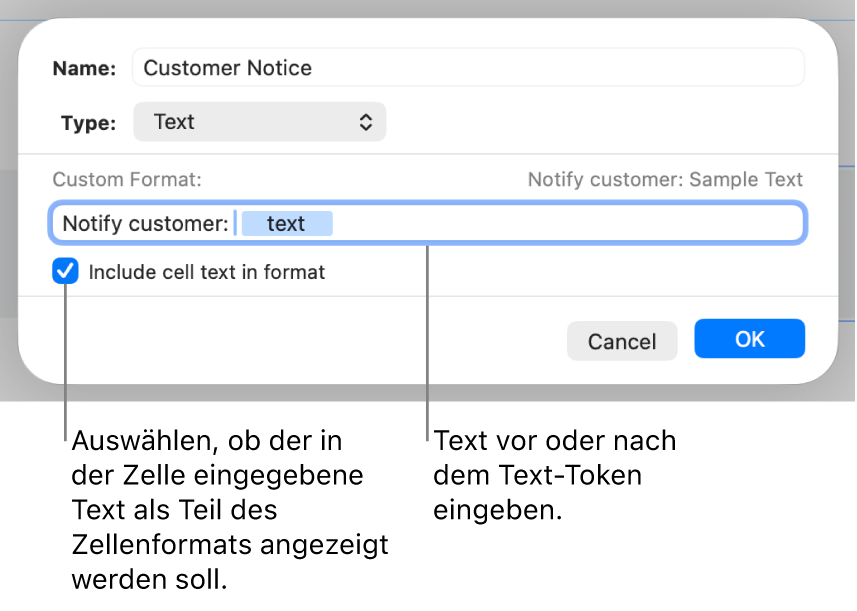
Task: Click the OK button
Action: point(749,339)
